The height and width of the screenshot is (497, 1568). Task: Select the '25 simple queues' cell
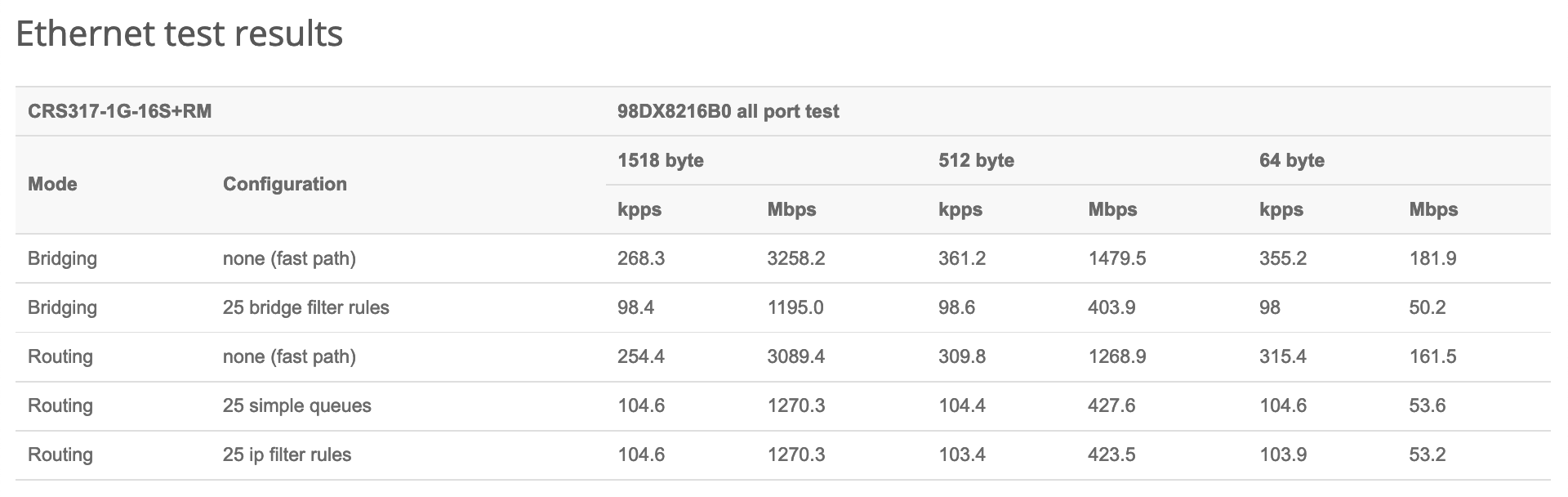[296, 406]
